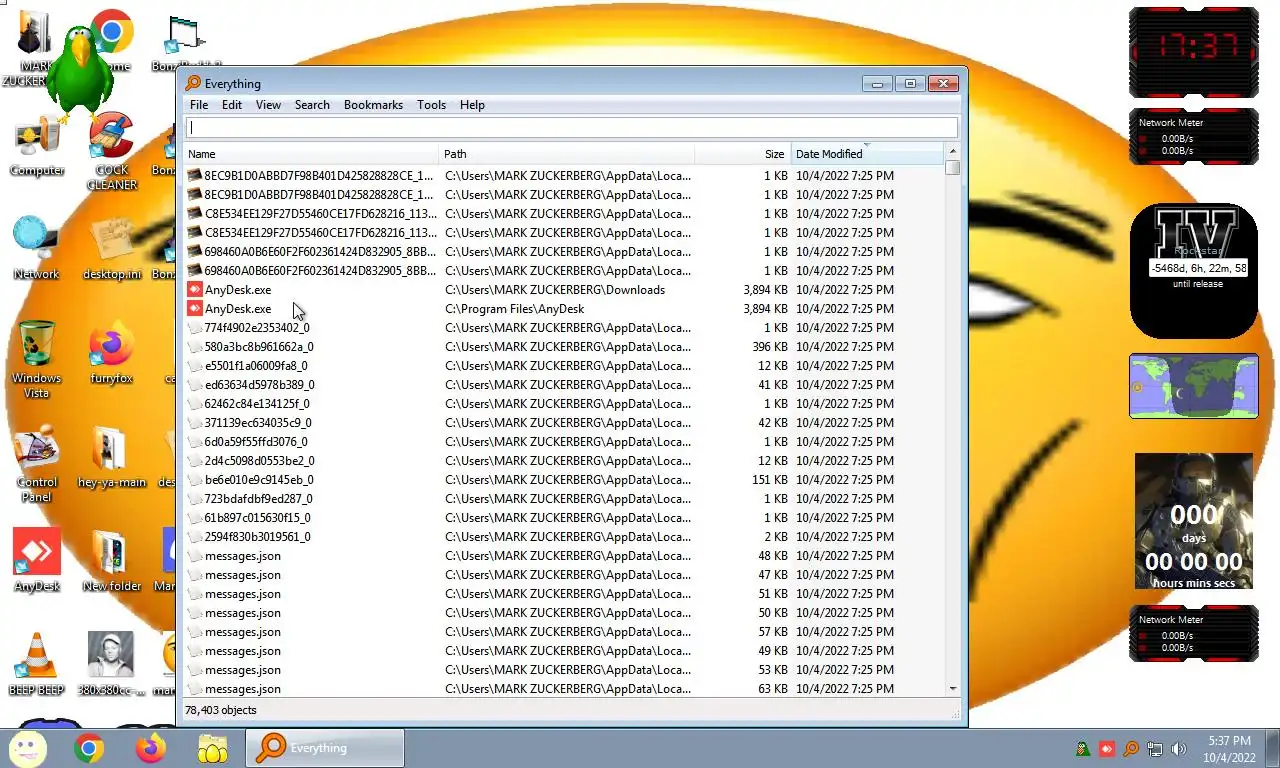Viewport: 1280px width, 768px height.
Task: Select the 47 KB messages.json row
Action: [565, 575]
